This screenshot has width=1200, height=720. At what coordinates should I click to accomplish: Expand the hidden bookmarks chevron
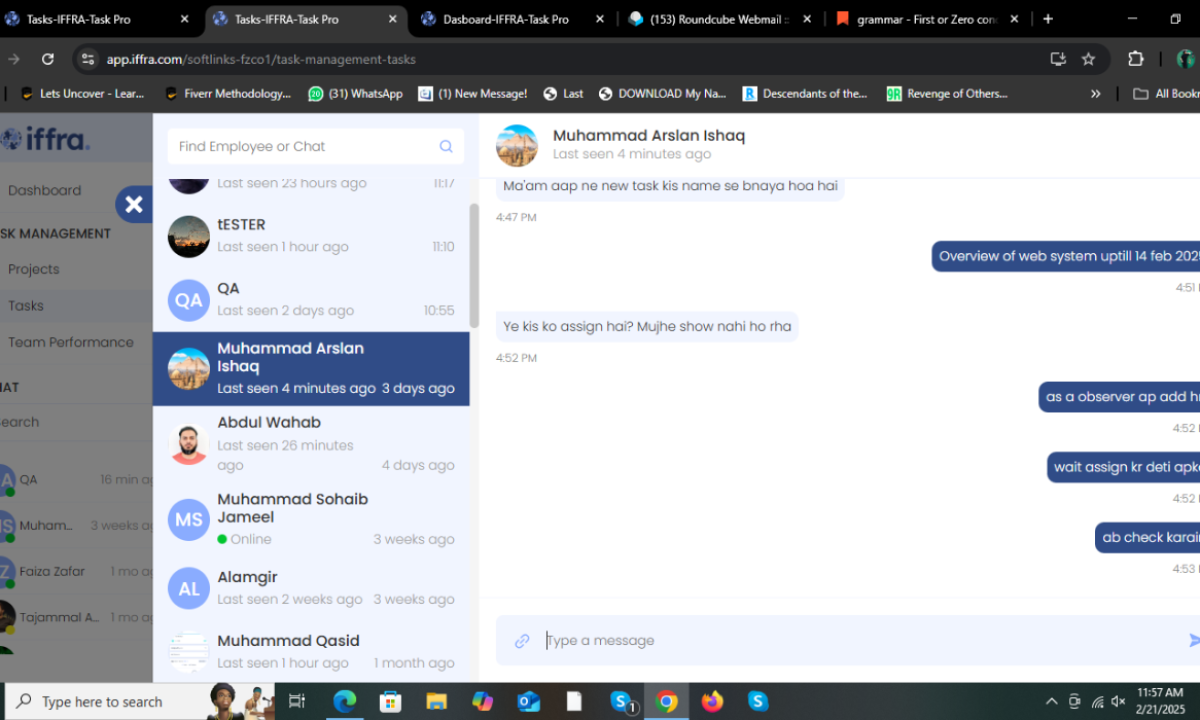(x=1095, y=94)
